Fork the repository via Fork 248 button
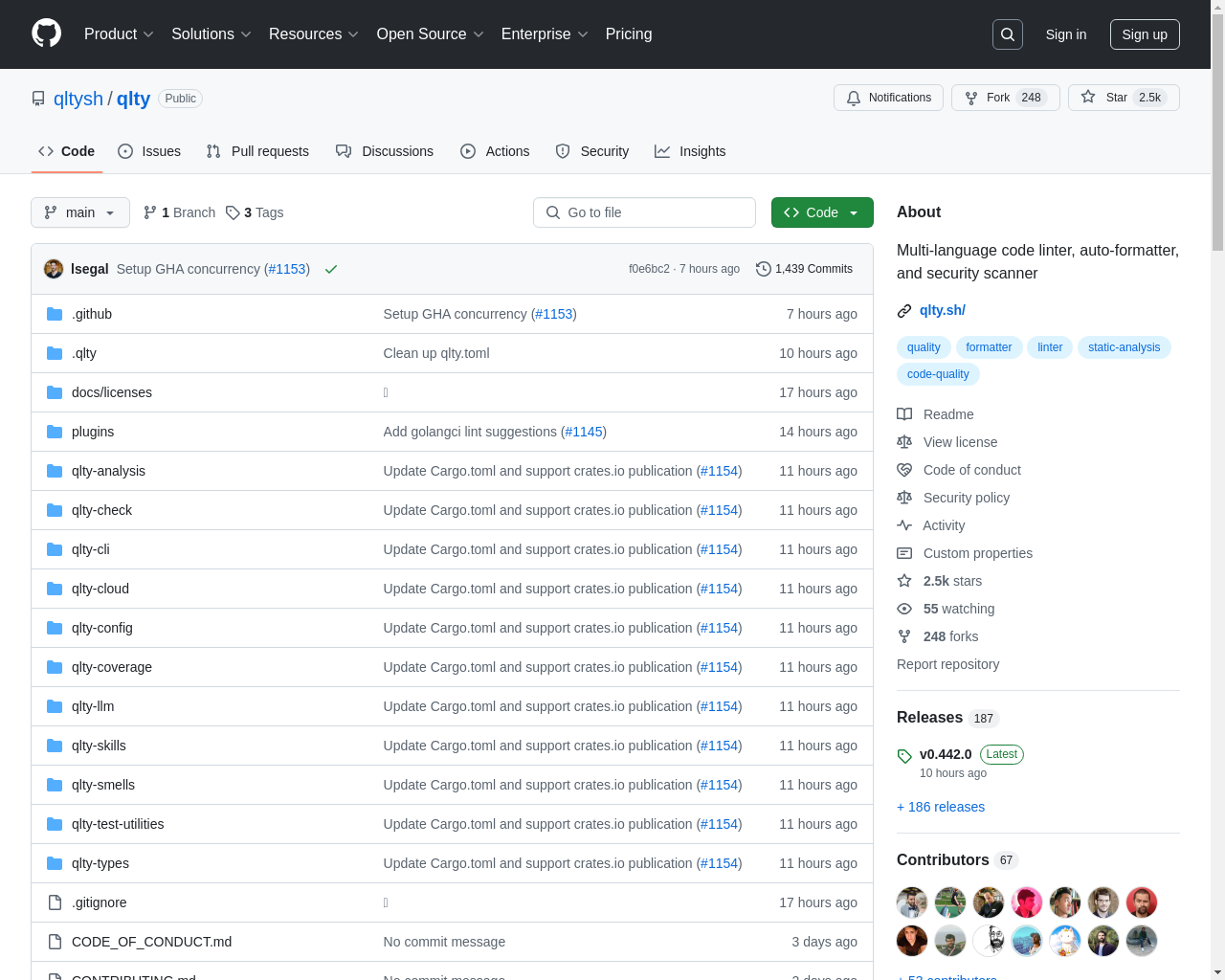 1006,98
